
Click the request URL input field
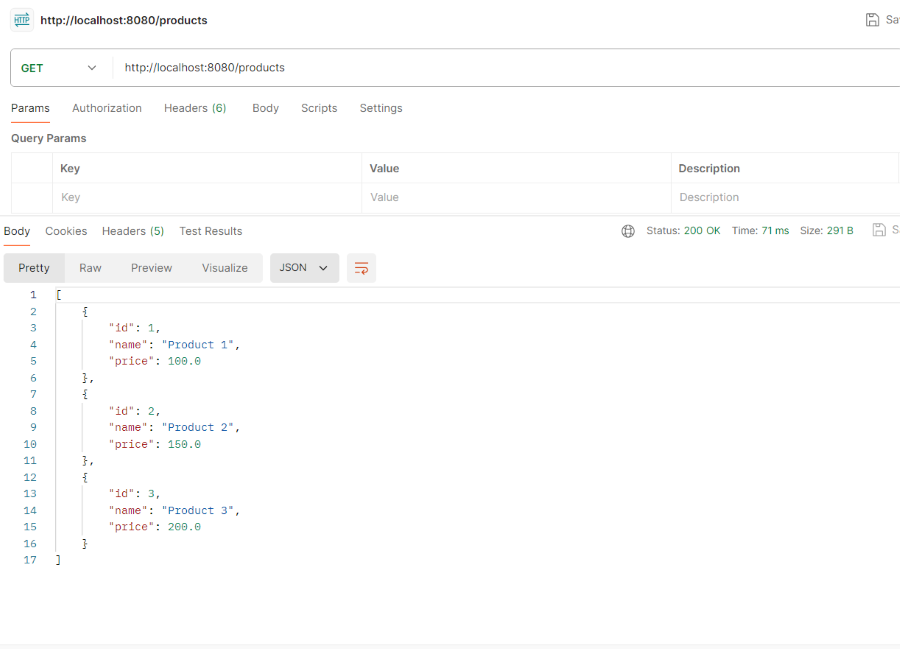pyautogui.click(x=500, y=68)
